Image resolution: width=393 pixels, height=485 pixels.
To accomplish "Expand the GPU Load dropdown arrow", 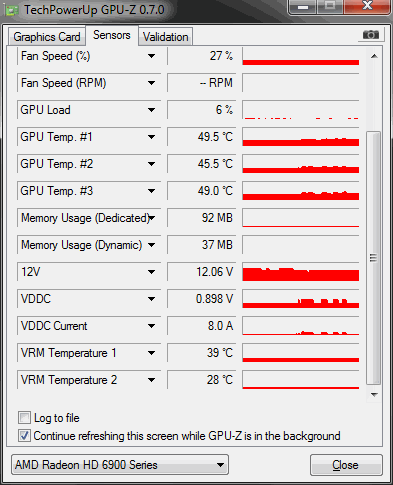I will (x=152, y=110).
